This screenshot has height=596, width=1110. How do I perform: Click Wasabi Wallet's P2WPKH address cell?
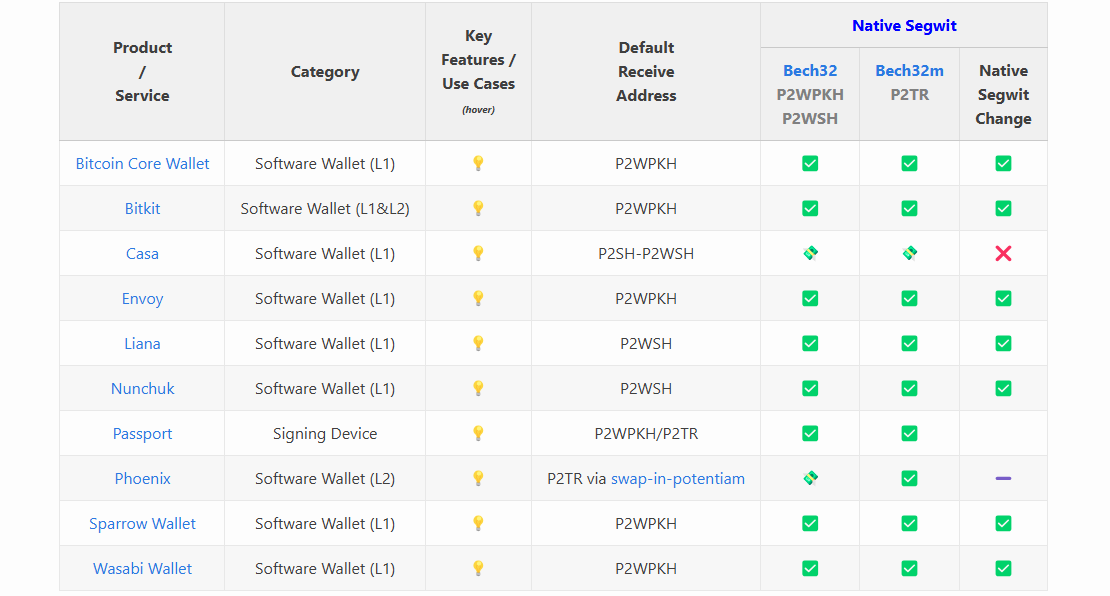coord(646,568)
